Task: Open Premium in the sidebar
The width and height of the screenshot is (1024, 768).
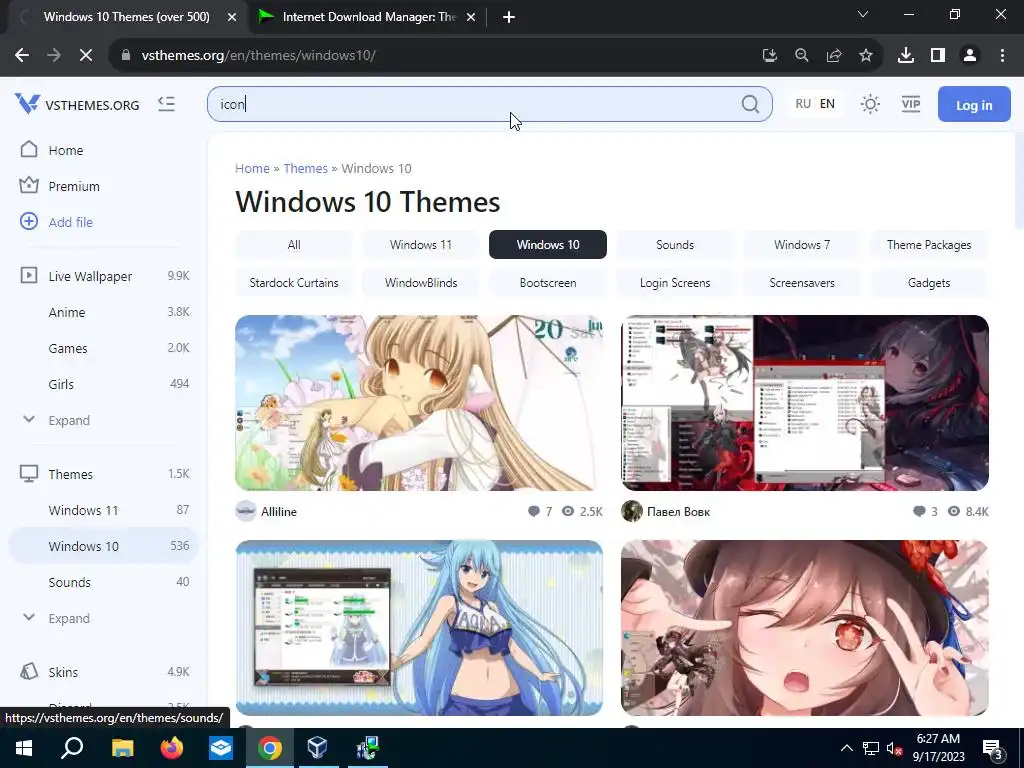Action: [x=74, y=186]
